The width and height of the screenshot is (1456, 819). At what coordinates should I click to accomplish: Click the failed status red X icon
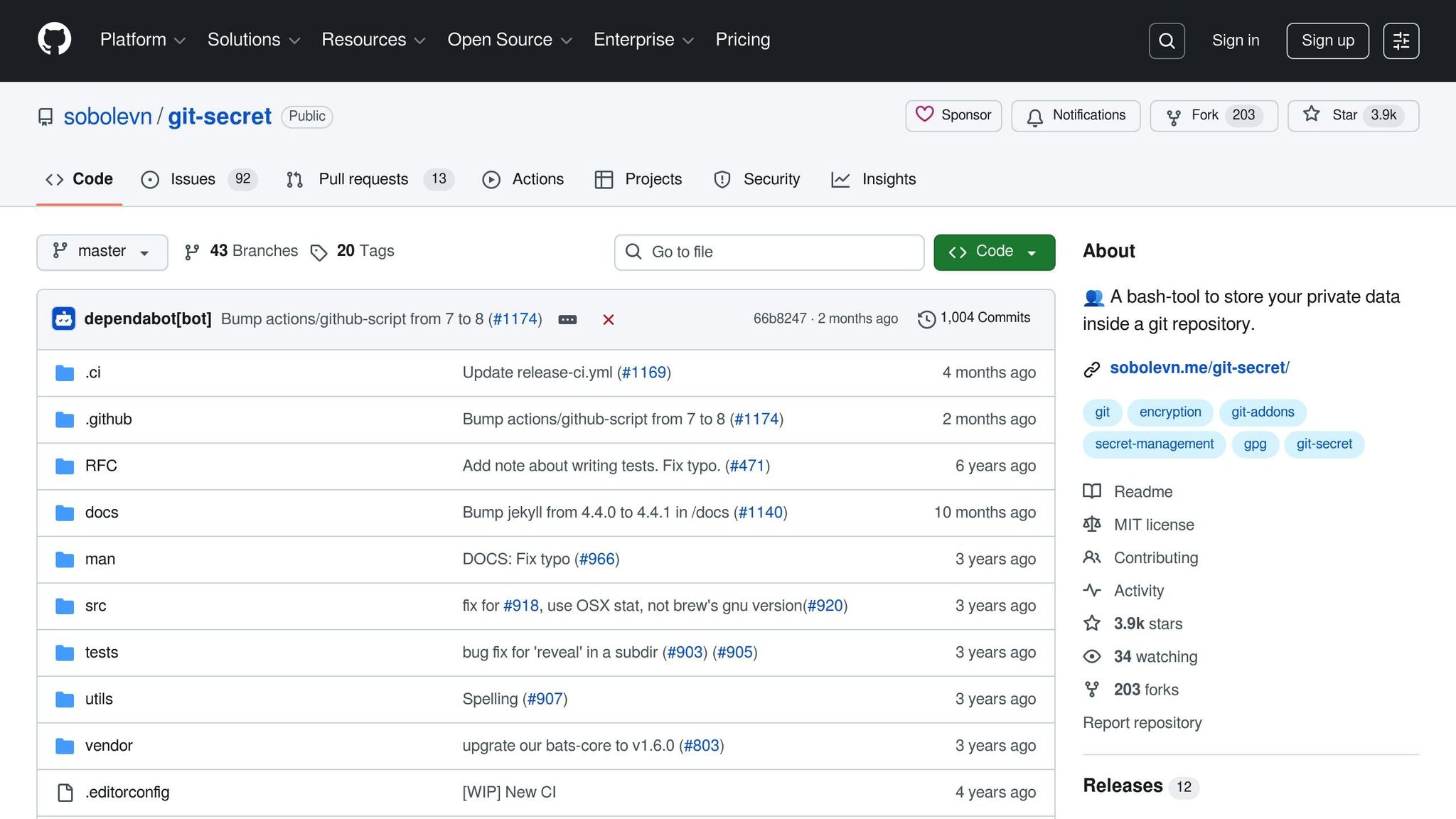point(608,320)
